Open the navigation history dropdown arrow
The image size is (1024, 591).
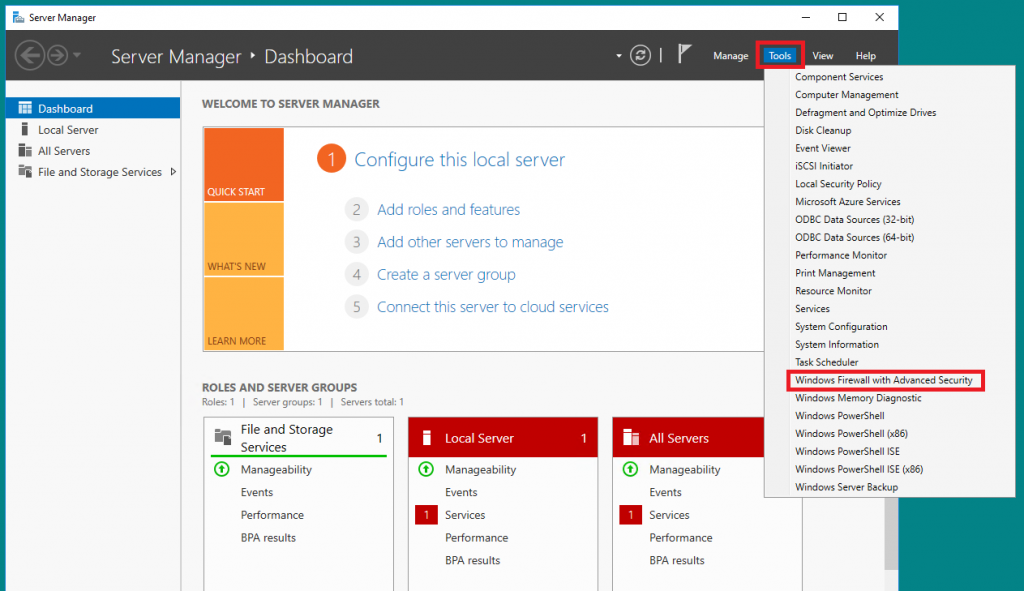[x=77, y=56]
